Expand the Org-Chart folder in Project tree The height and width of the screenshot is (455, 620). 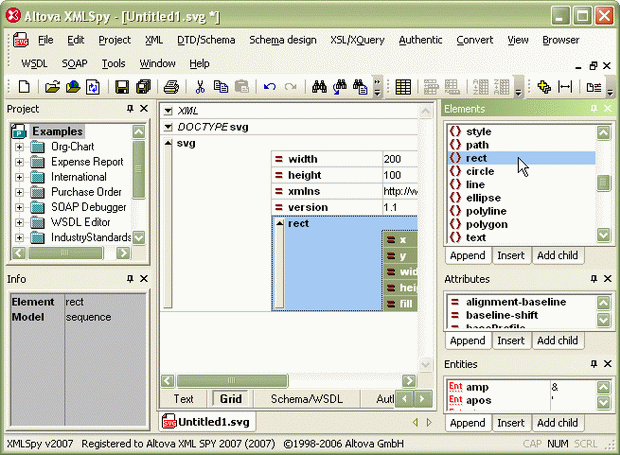[x=19, y=147]
